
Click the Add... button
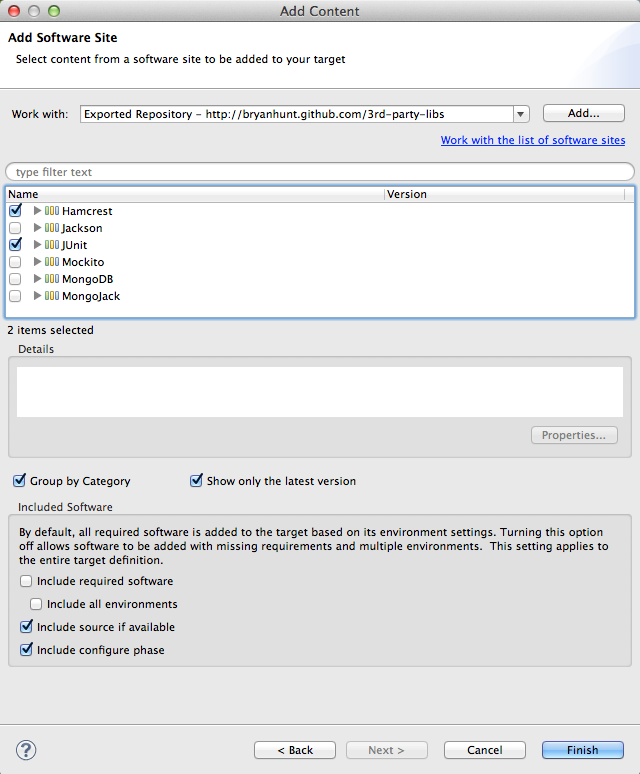[583, 113]
